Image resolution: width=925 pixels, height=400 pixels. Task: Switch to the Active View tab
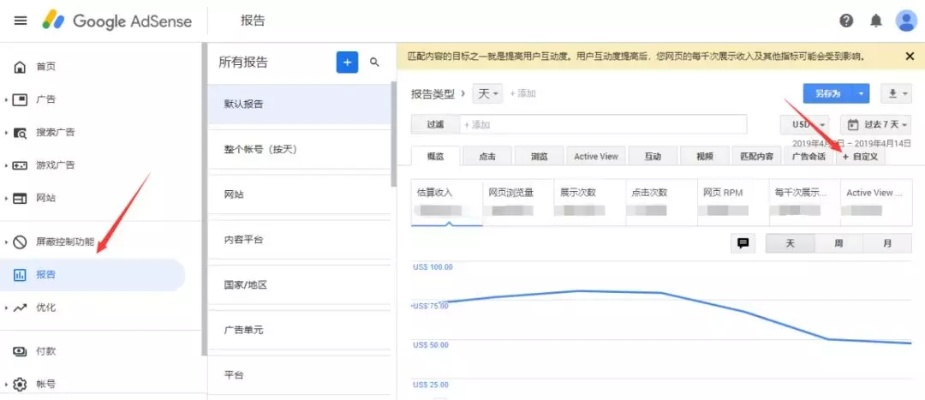596,156
